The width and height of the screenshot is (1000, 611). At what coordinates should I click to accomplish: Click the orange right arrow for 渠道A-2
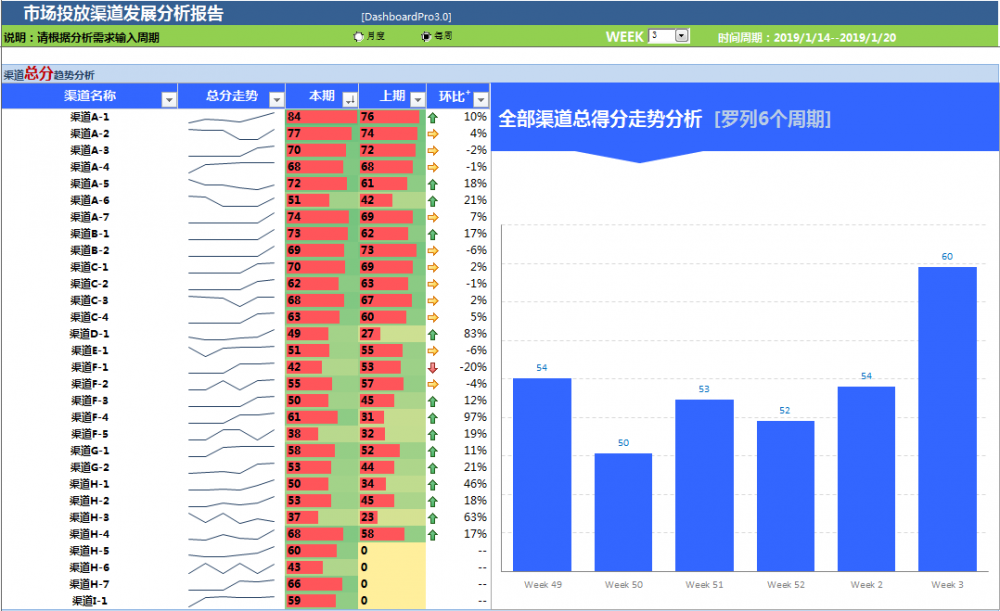(433, 134)
